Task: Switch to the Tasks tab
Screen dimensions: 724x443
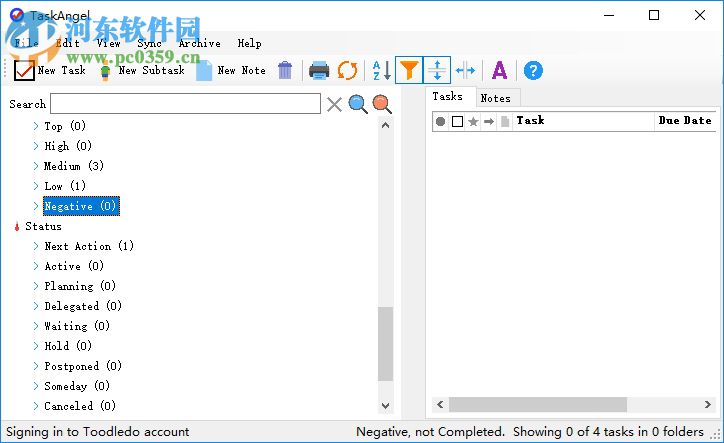Action: click(x=448, y=96)
